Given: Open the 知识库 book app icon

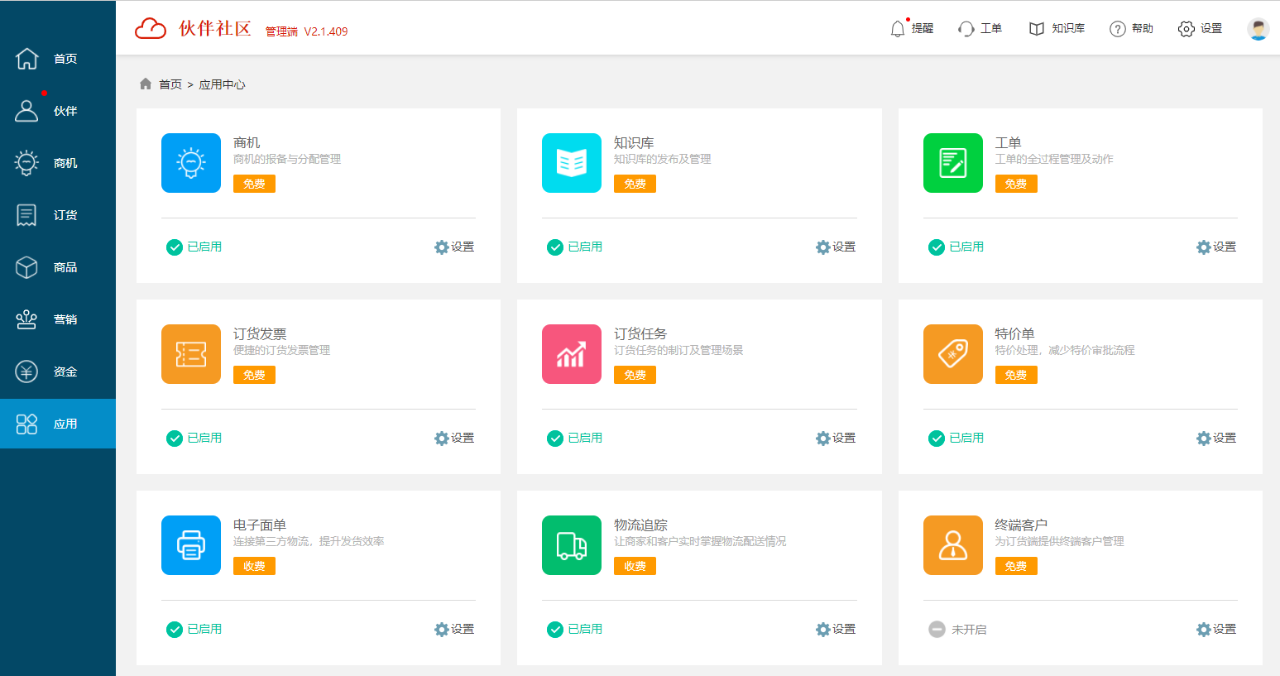Looking at the screenshot, I should click(571, 163).
